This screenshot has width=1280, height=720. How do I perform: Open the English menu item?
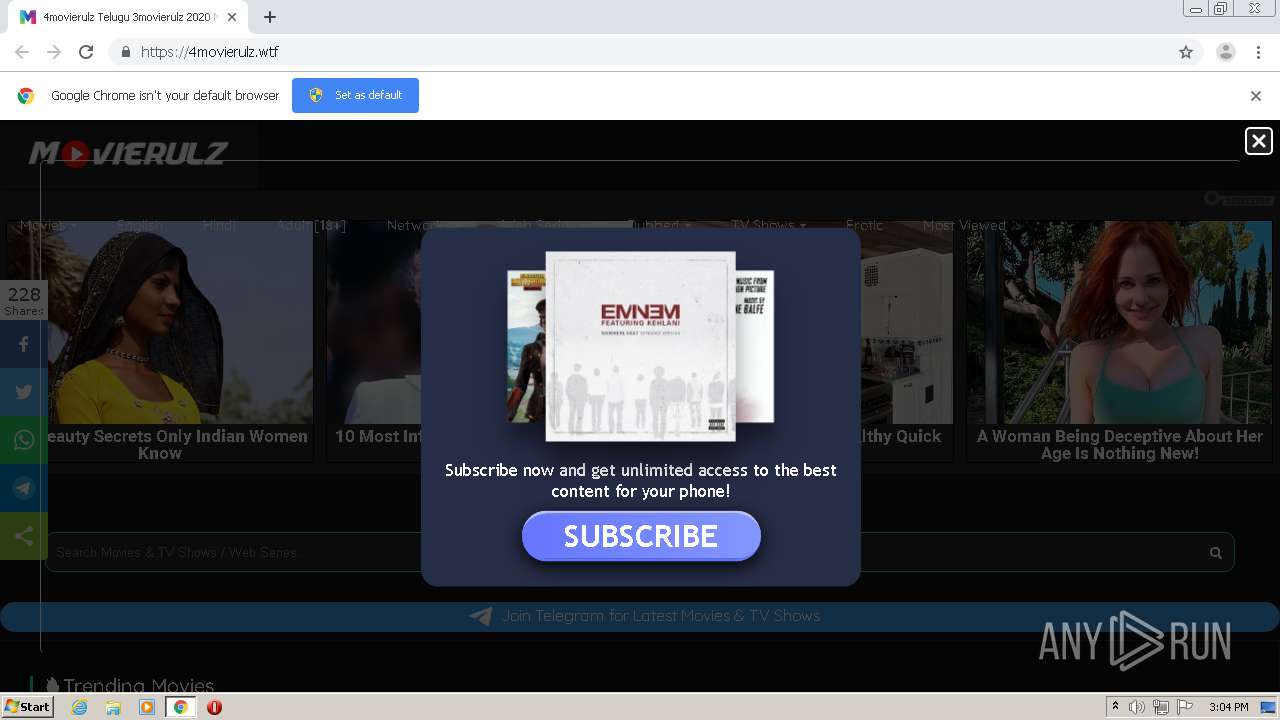pyautogui.click(x=141, y=225)
